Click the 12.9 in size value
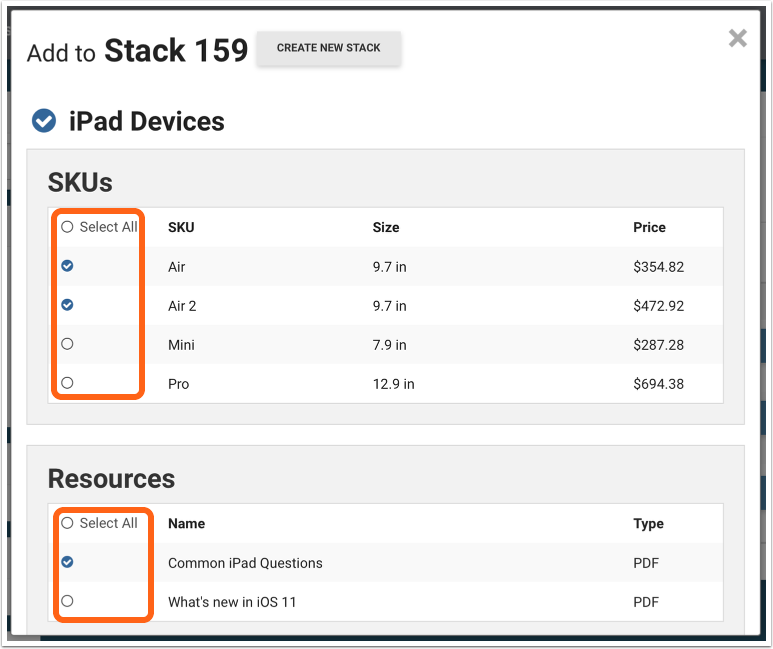Image resolution: width=773 pixels, height=649 pixels. click(393, 384)
